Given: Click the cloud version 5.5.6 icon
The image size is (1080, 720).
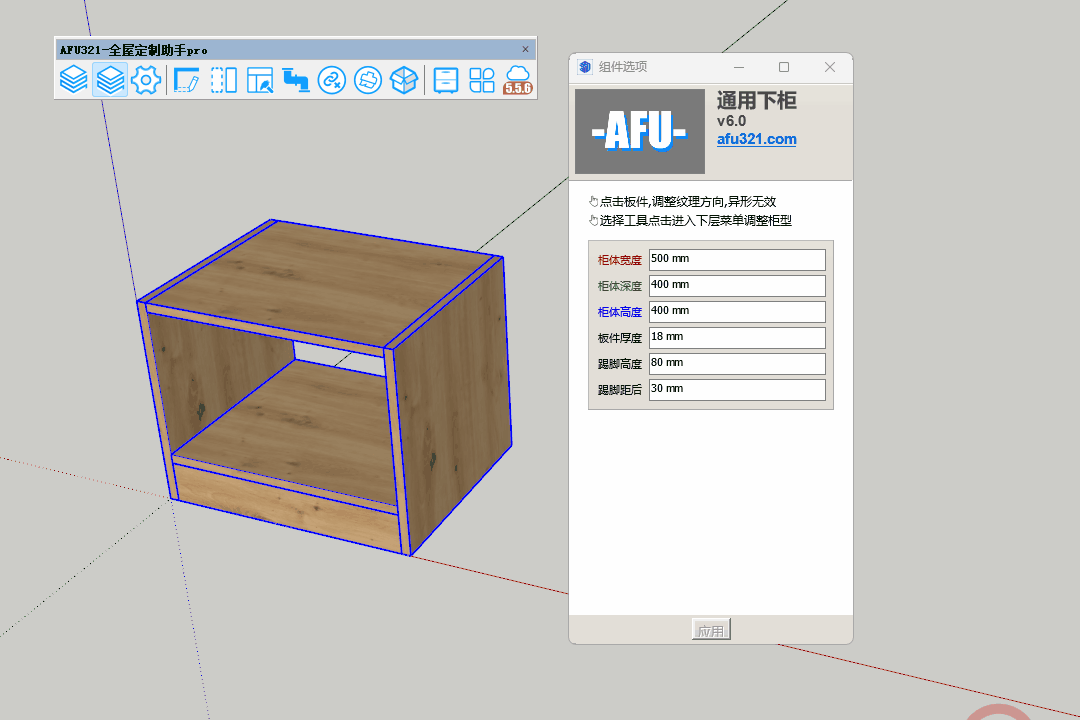Looking at the screenshot, I should [x=517, y=79].
